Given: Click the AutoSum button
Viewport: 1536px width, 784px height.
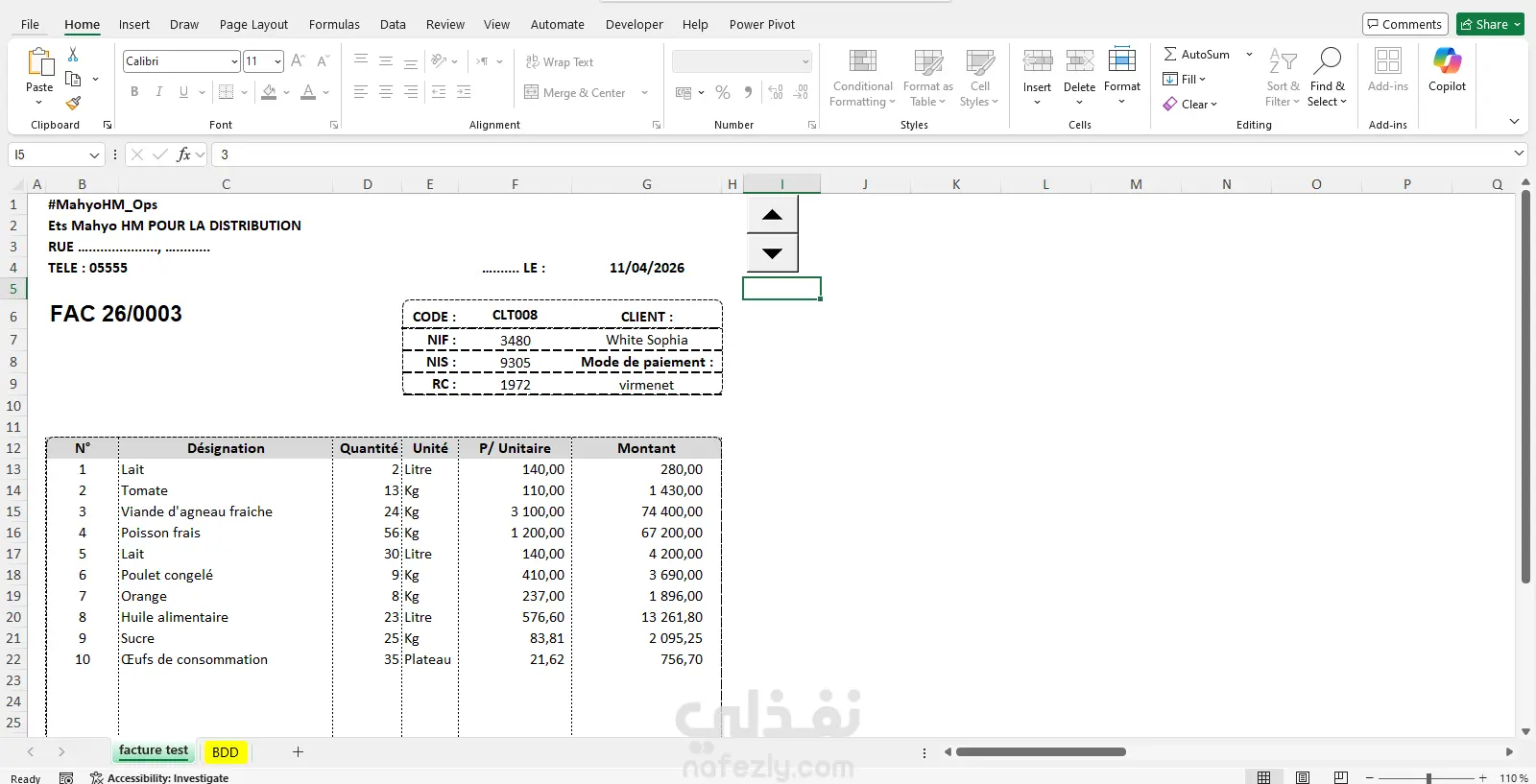Looking at the screenshot, I should click(x=1196, y=54).
